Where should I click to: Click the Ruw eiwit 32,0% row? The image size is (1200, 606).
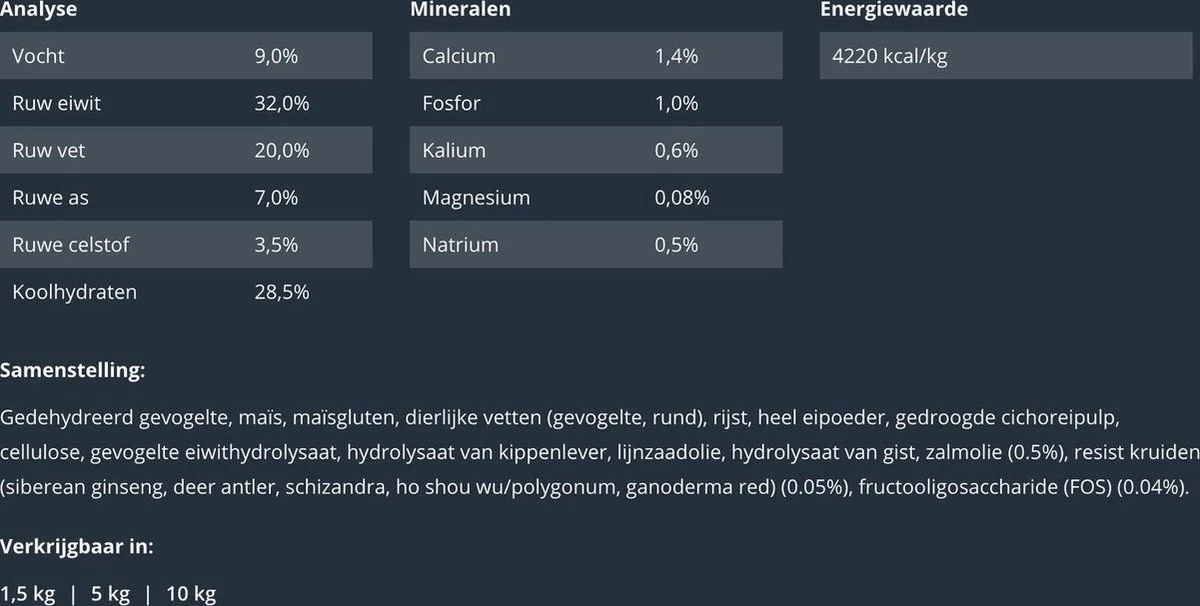(x=186, y=103)
